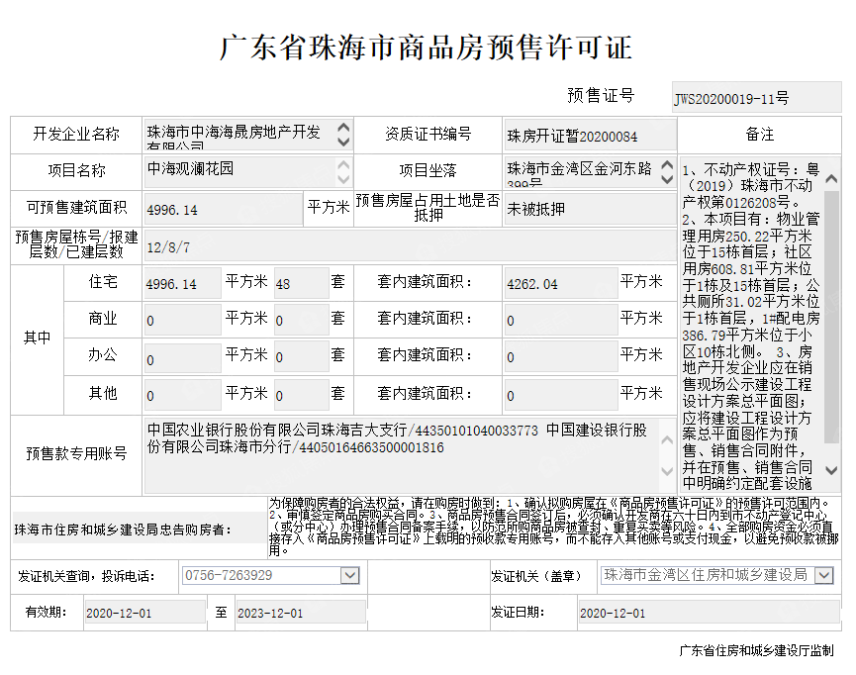The width and height of the screenshot is (856, 675).
Task: Click the 资质证书编号 label
Action: (x=428, y=134)
